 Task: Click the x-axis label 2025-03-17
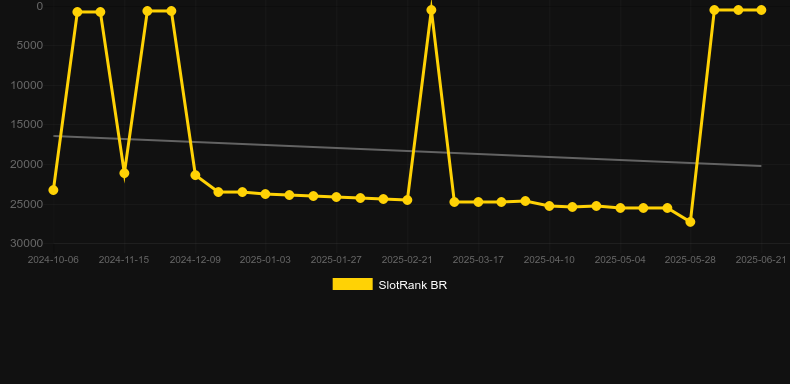pos(478,260)
